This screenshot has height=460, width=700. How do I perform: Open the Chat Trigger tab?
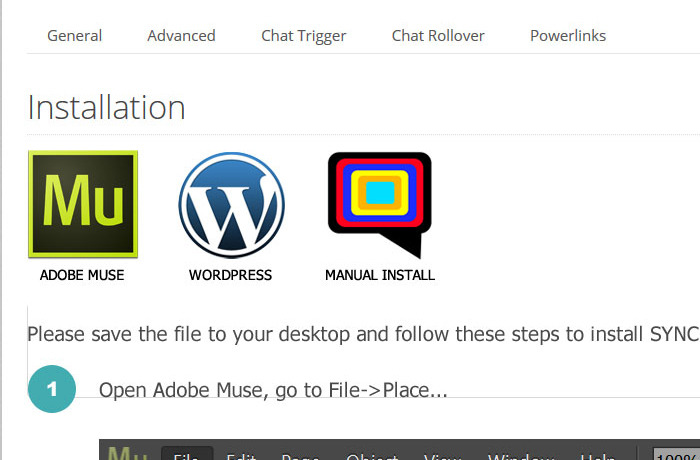click(304, 36)
